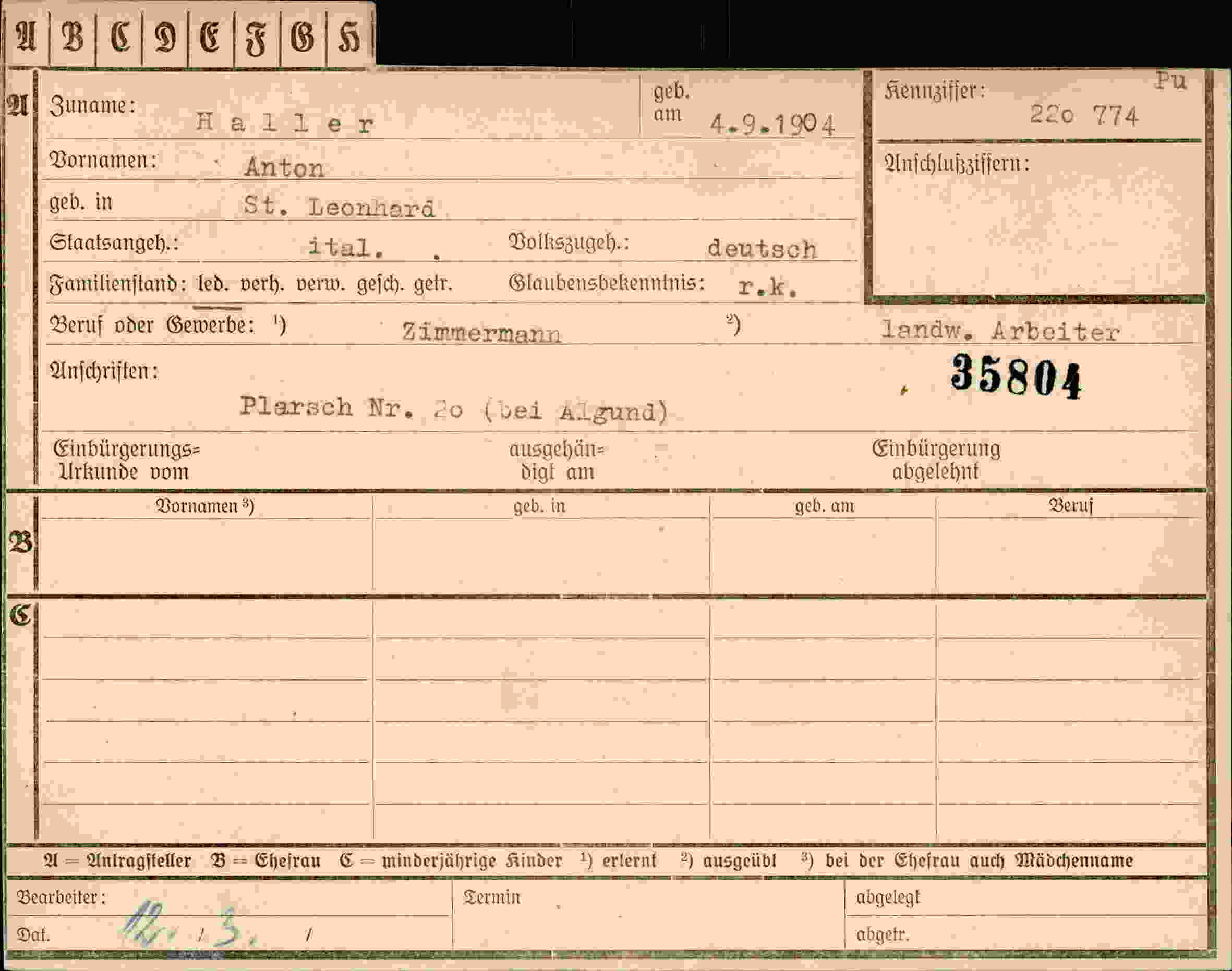Click 'bei der Ehefrau auch Mädchenname' footnote

point(979,861)
